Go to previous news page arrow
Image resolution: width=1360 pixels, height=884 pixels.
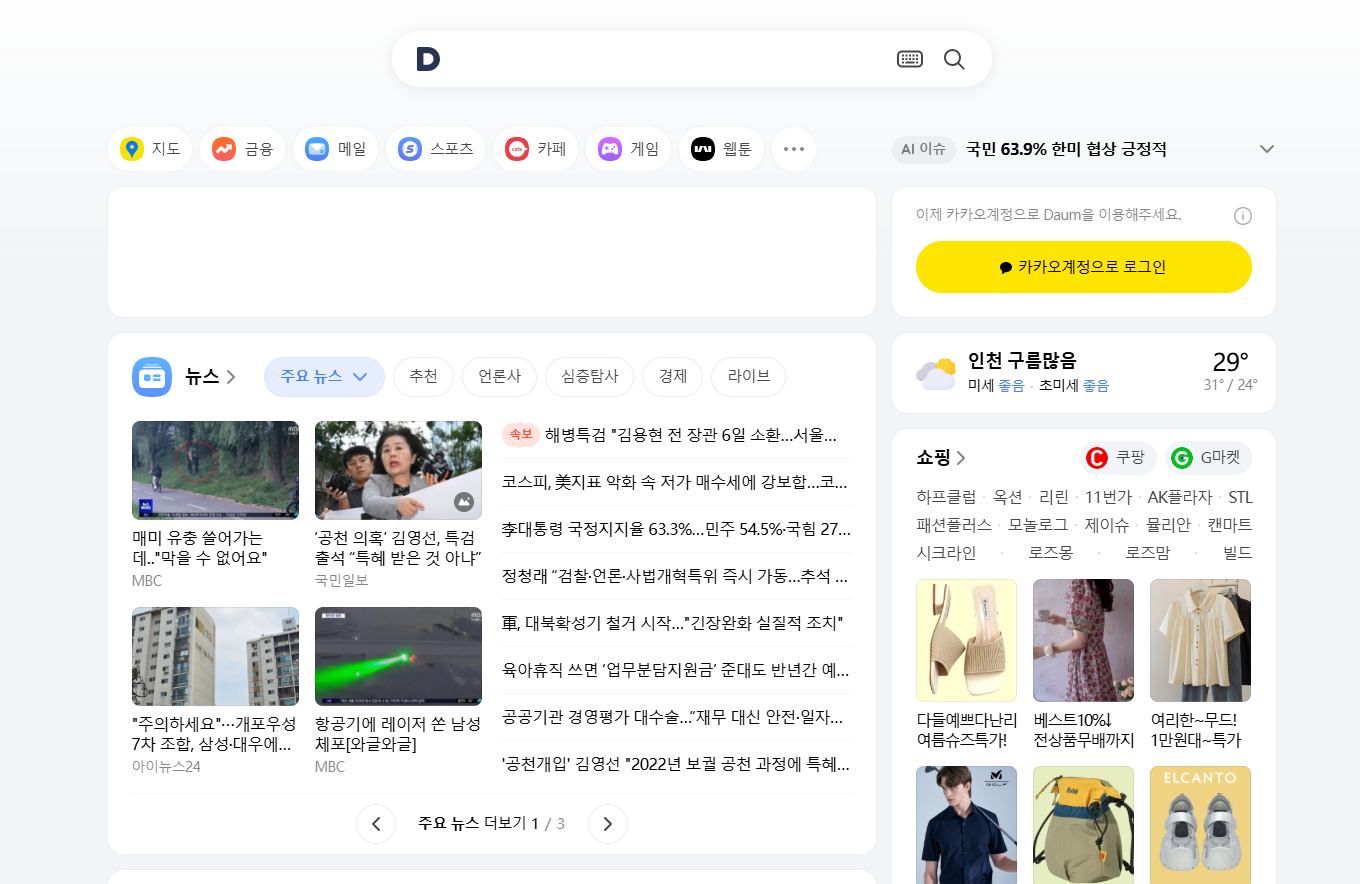376,824
